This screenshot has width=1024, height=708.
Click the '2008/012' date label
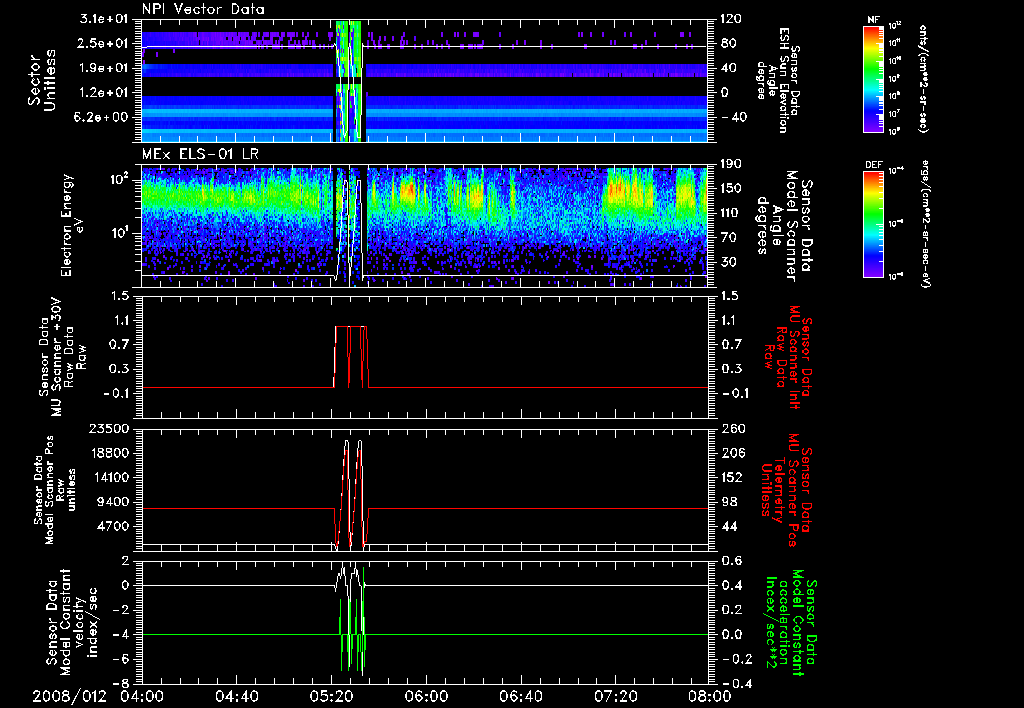(69, 696)
